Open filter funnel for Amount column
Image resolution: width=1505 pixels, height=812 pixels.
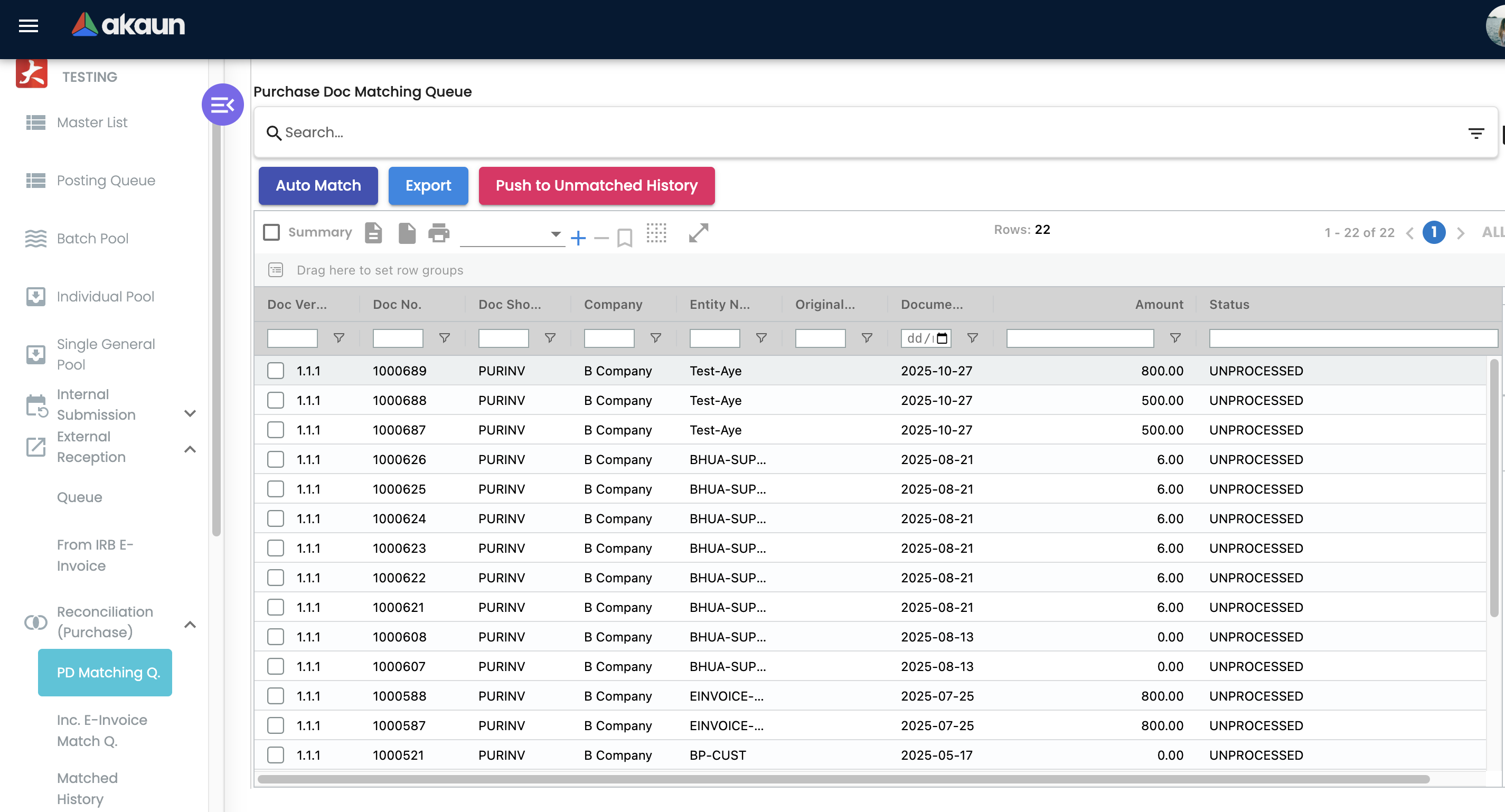tap(1175, 338)
